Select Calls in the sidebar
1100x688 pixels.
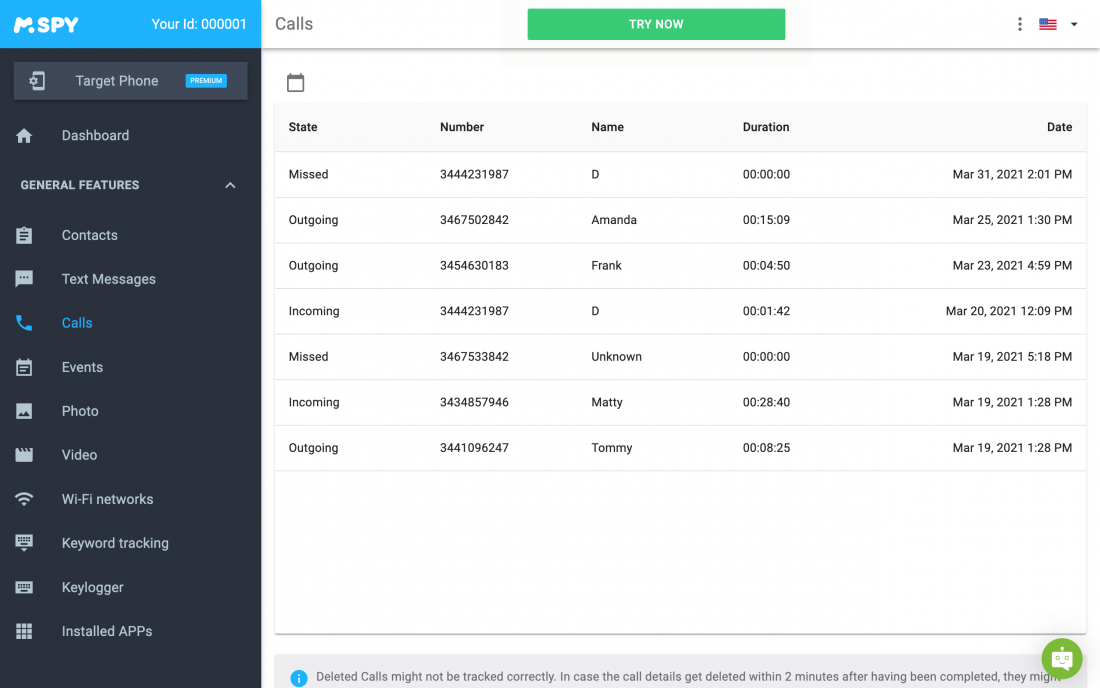click(x=130, y=323)
